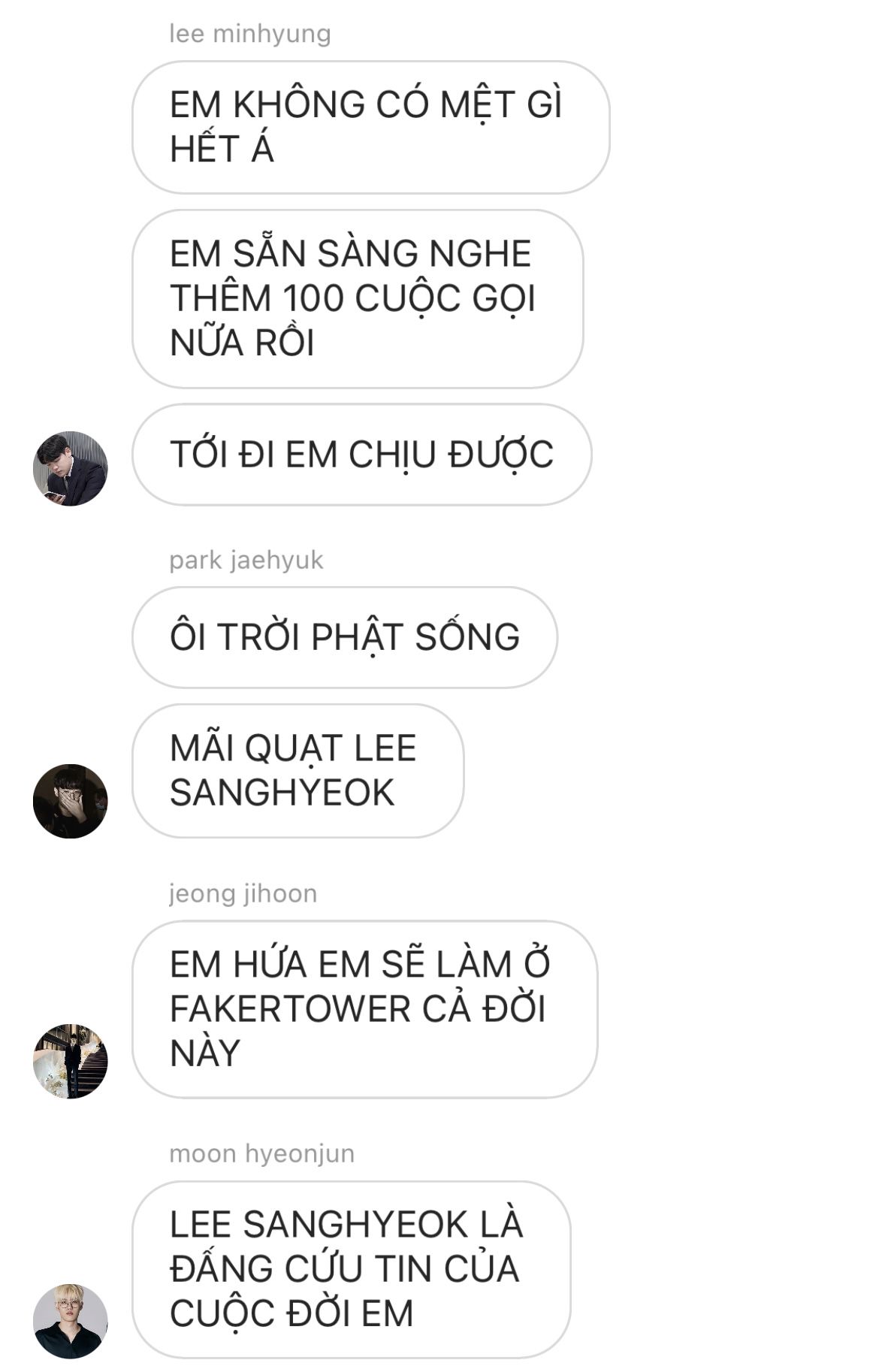The height and width of the screenshot is (1372, 879).
Task: Tap 'NỮA RỒI' in lee minhyung's message
Action: (x=242, y=343)
